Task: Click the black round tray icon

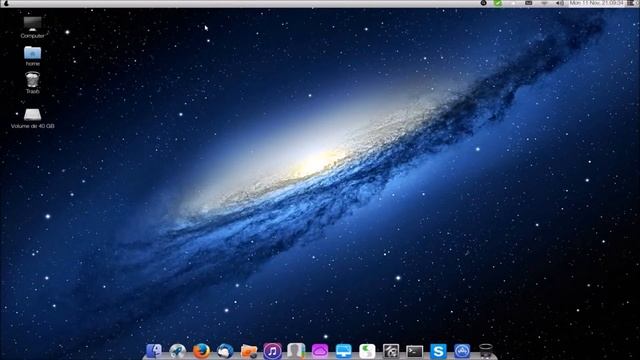Action: [484, 3]
